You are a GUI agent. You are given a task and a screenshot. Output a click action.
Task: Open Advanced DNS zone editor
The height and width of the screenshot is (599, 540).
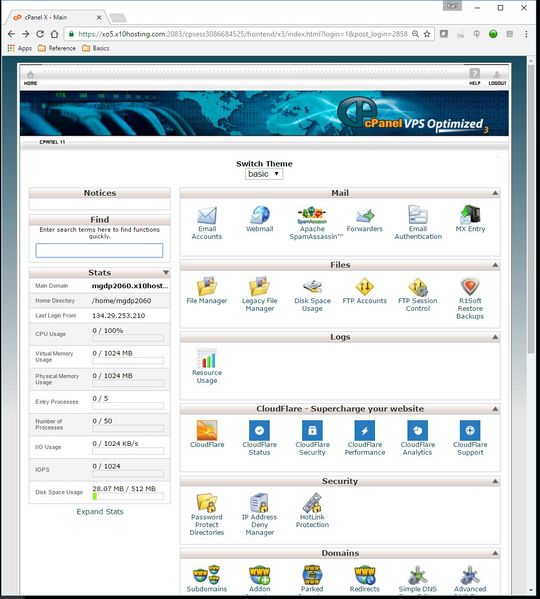470,579
